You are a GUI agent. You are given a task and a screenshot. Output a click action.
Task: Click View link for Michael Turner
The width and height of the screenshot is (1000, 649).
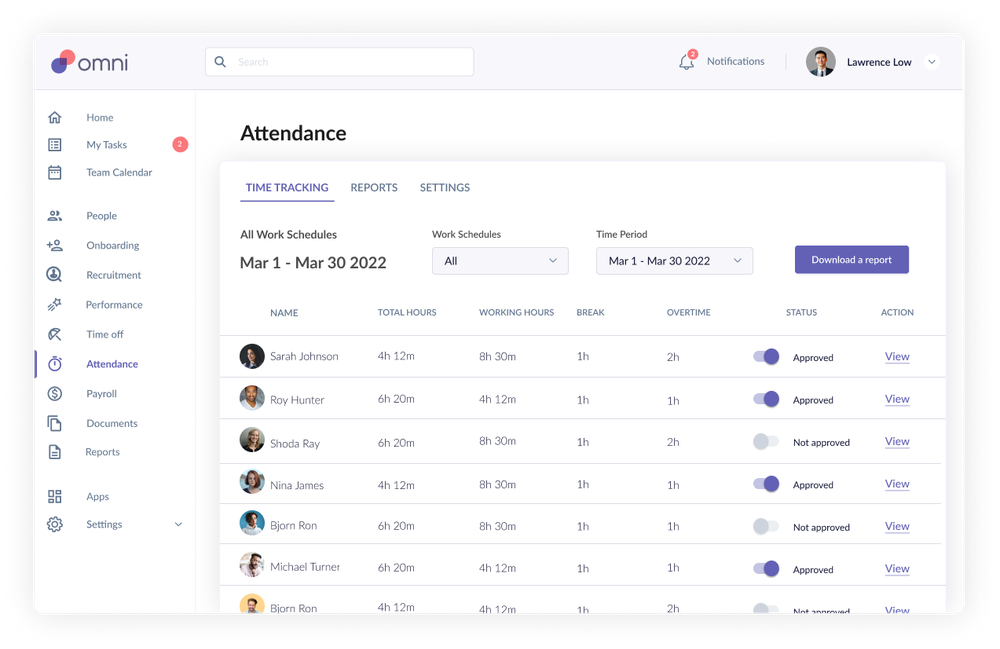pyautogui.click(x=897, y=569)
